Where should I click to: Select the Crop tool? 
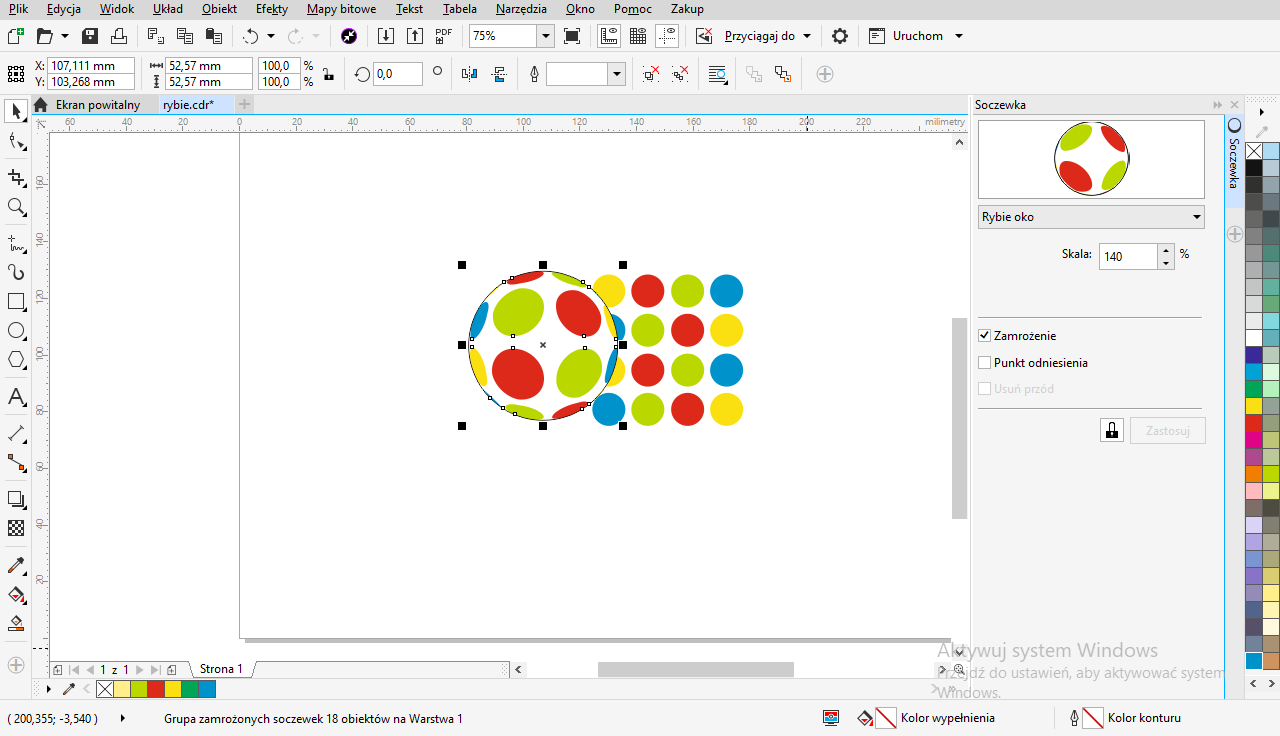pos(16,177)
